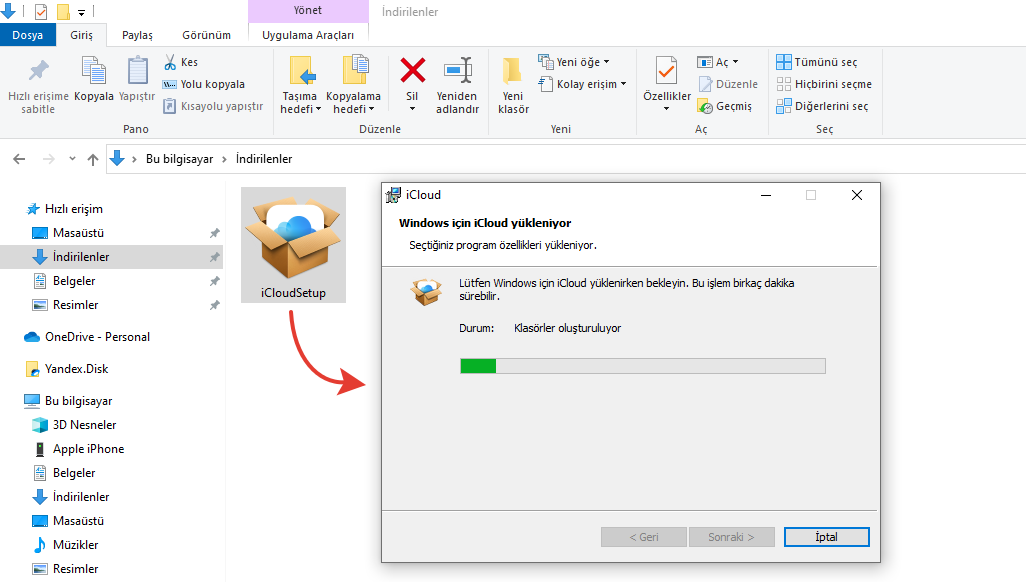
Task: Open the Özellikler properties icon
Action: pos(666,71)
